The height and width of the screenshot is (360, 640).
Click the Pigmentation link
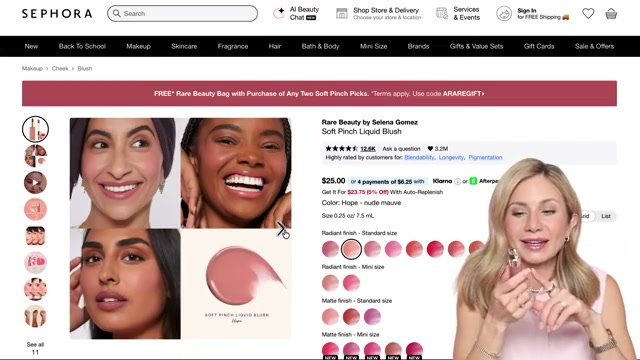(485, 158)
